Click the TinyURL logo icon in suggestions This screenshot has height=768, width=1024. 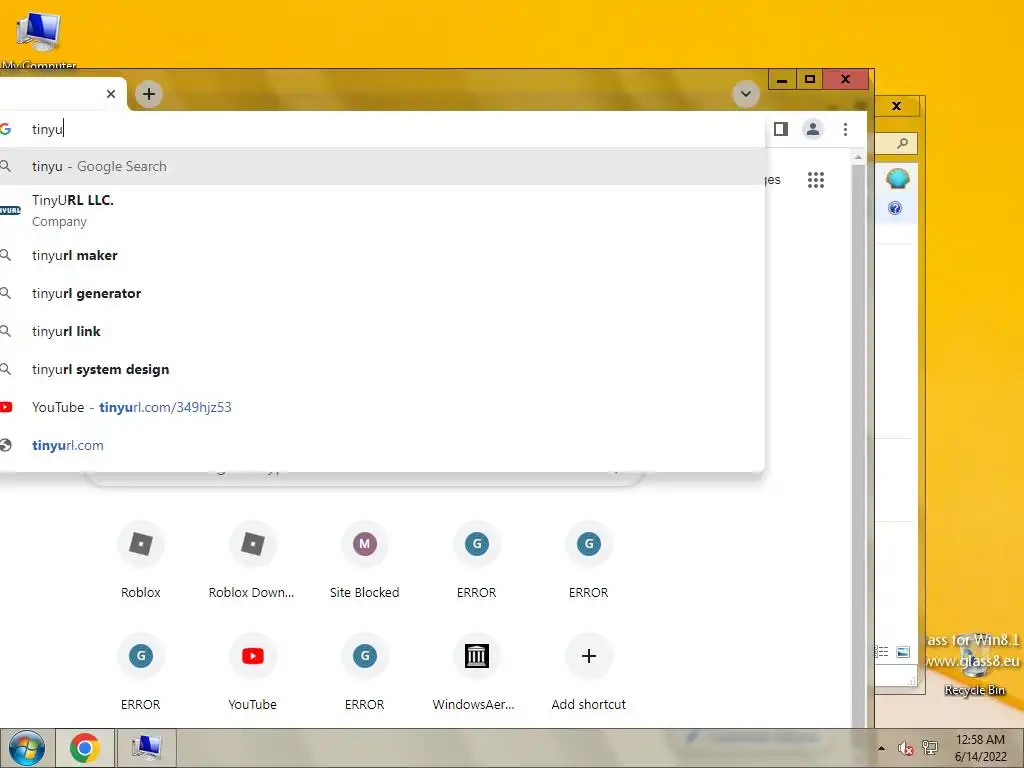coord(10,210)
